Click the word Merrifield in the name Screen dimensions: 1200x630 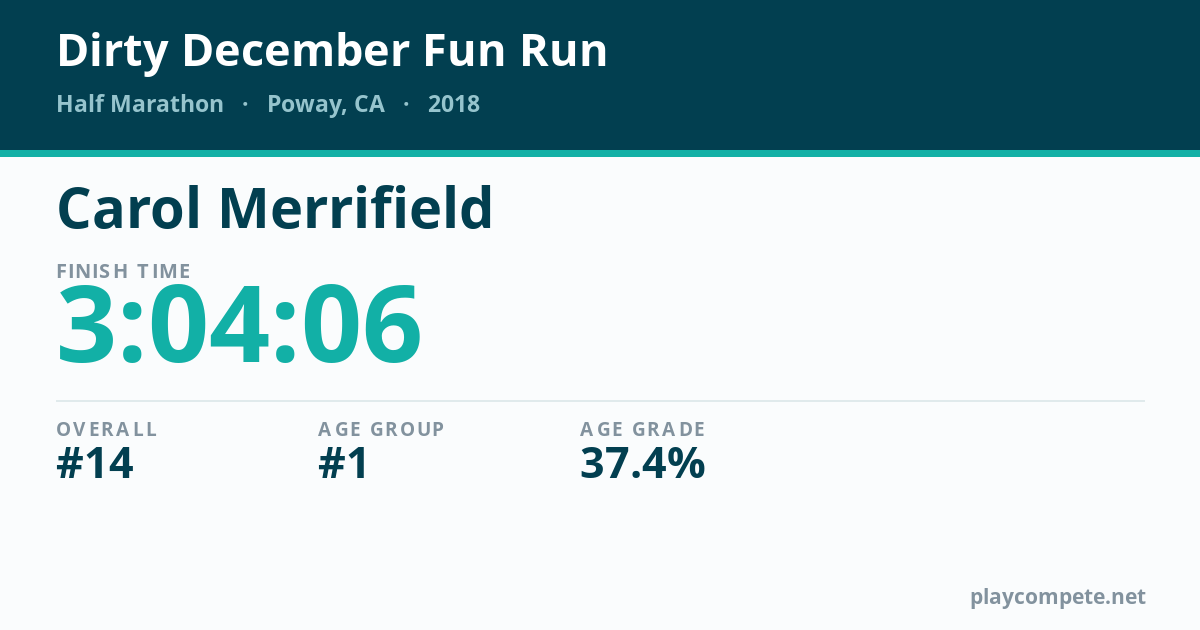(x=356, y=208)
